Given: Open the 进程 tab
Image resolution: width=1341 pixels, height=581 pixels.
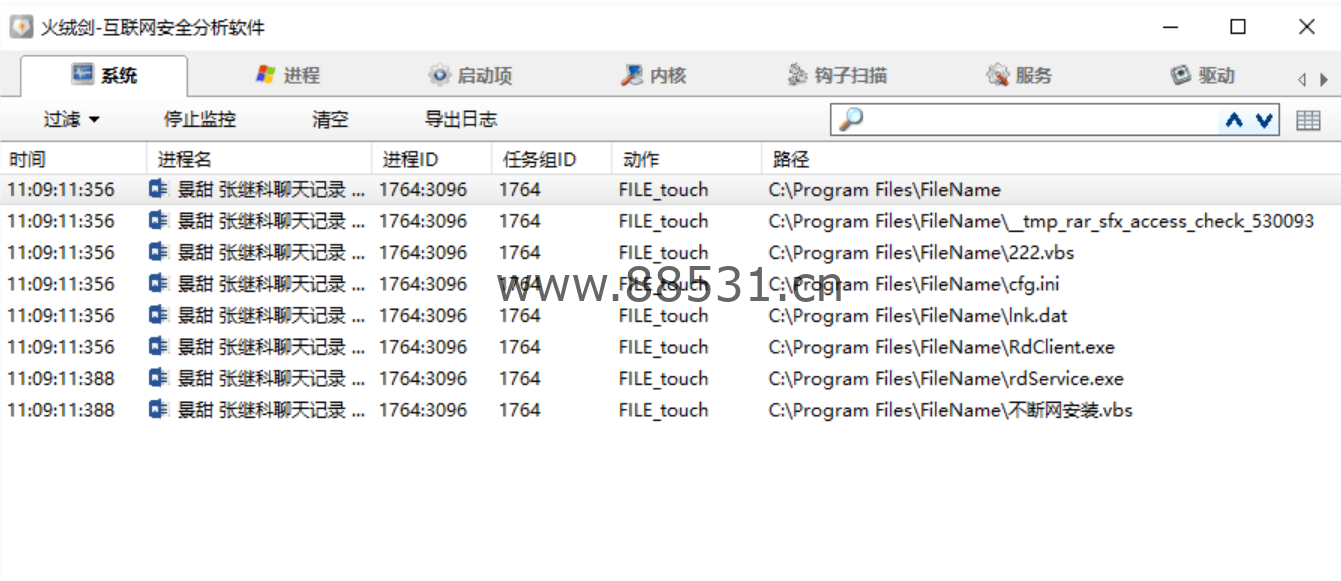Looking at the screenshot, I should pos(288,75).
